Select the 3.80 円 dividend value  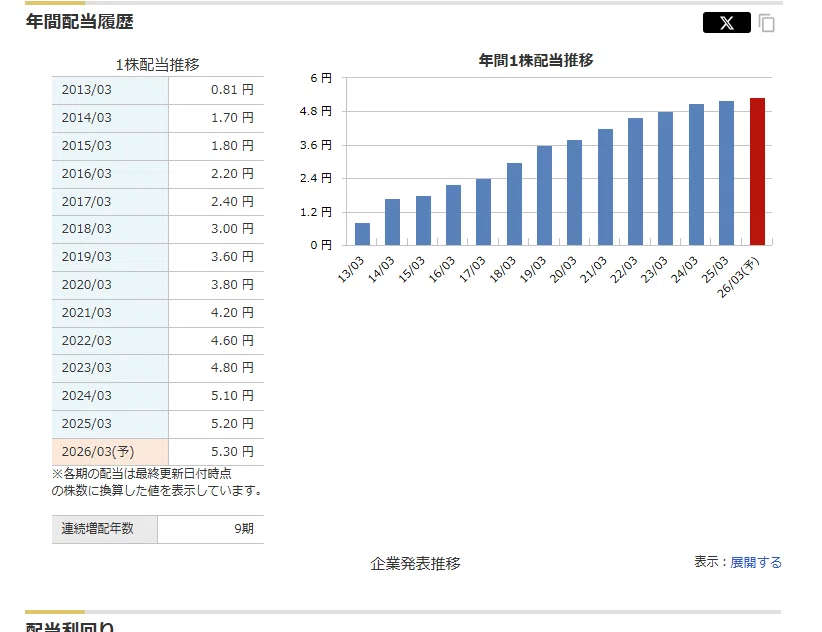(x=232, y=285)
